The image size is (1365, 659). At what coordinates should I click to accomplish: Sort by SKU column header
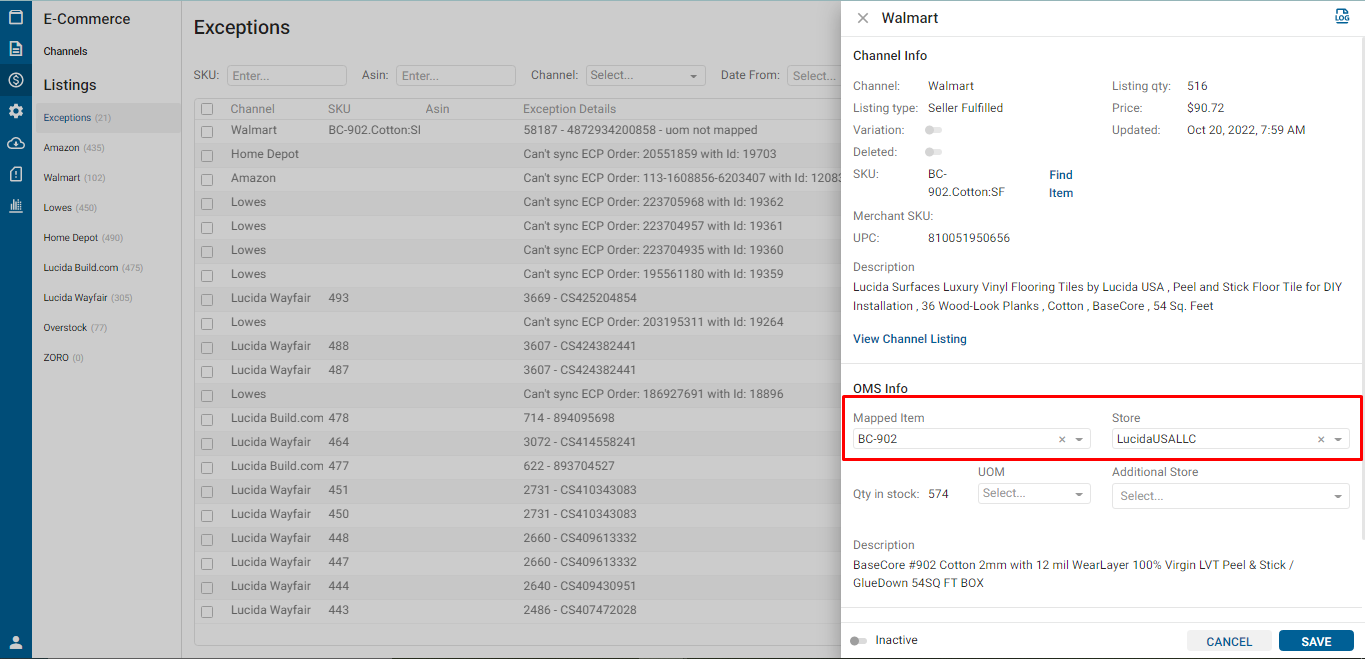(x=339, y=109)
